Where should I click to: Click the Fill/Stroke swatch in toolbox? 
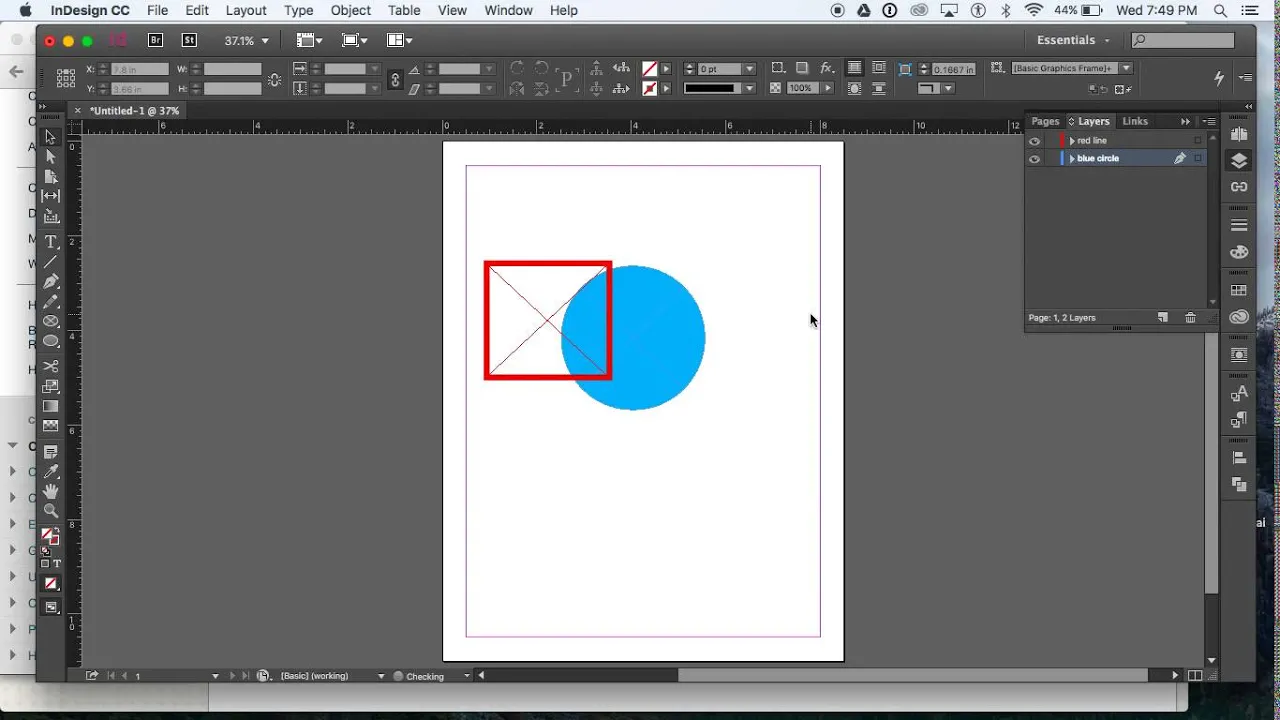click(49, 537)
